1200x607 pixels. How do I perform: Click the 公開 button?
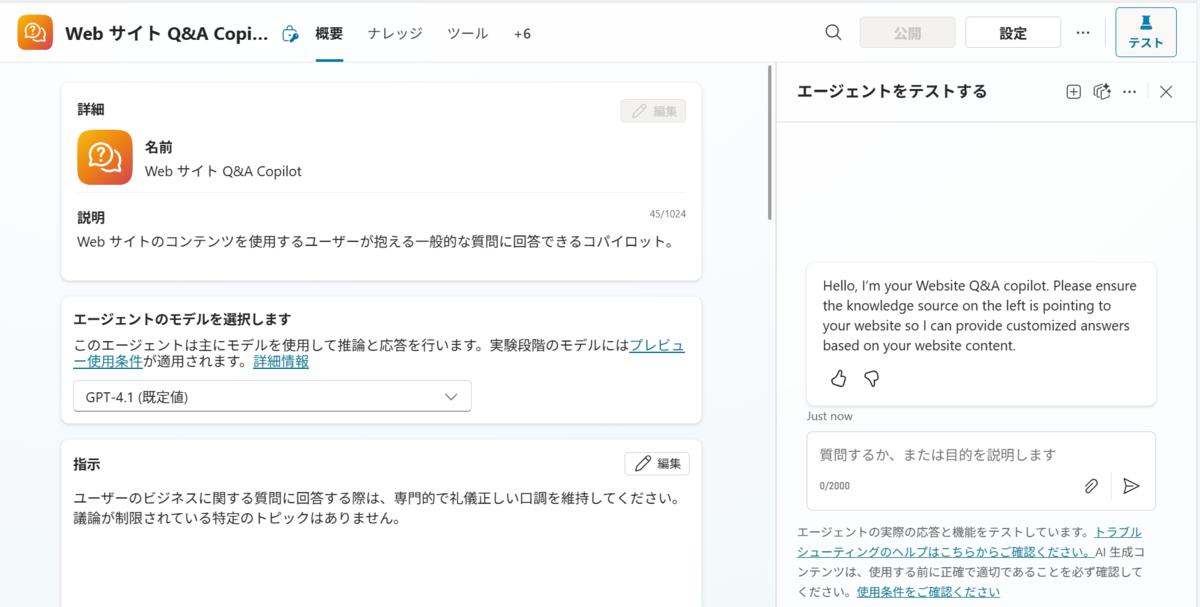[907, 32]
